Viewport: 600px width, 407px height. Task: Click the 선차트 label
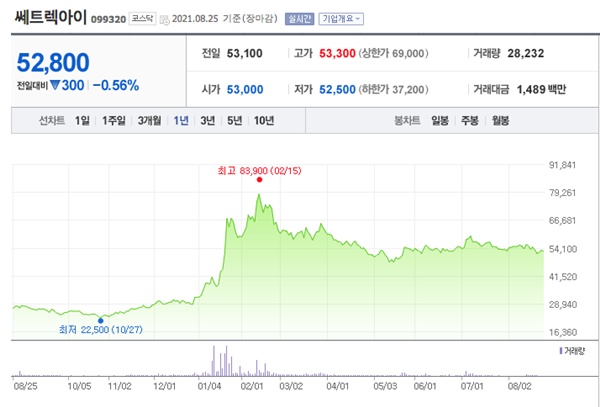(x=52, y=121)
